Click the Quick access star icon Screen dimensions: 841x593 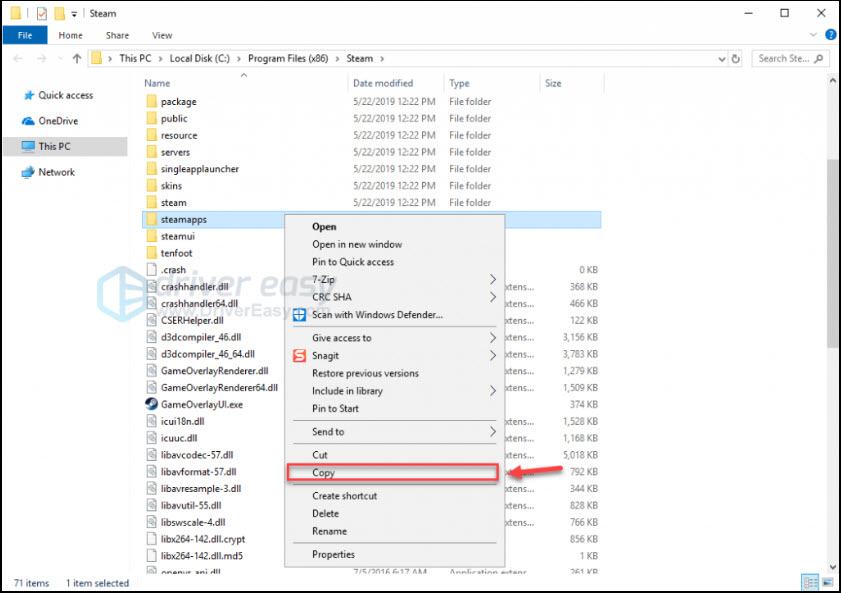tap(29, 95)
